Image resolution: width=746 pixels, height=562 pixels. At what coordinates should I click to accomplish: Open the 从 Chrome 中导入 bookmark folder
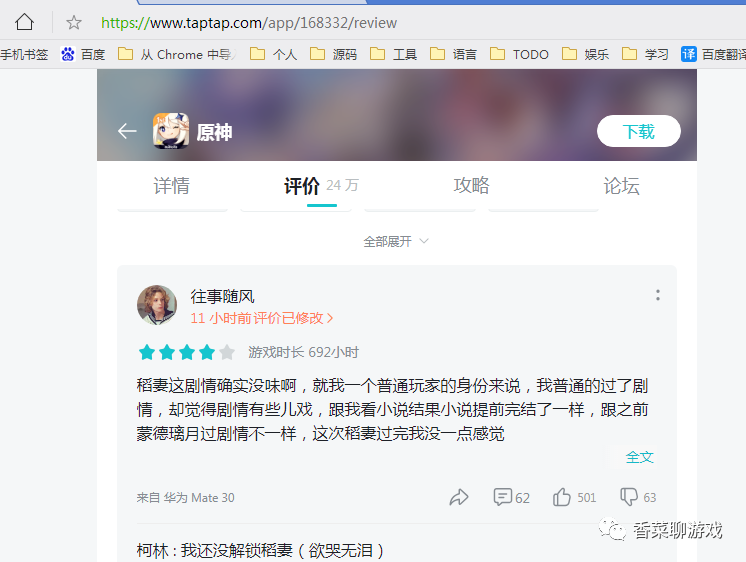pos(177,55)
